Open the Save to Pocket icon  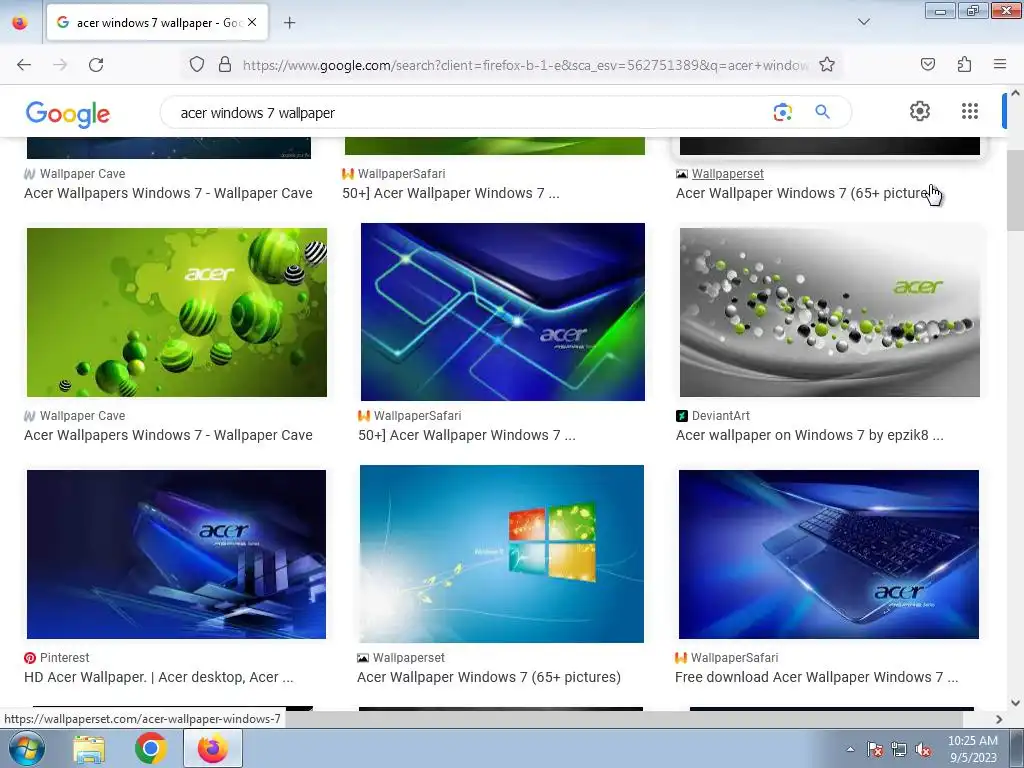point(927,64)
